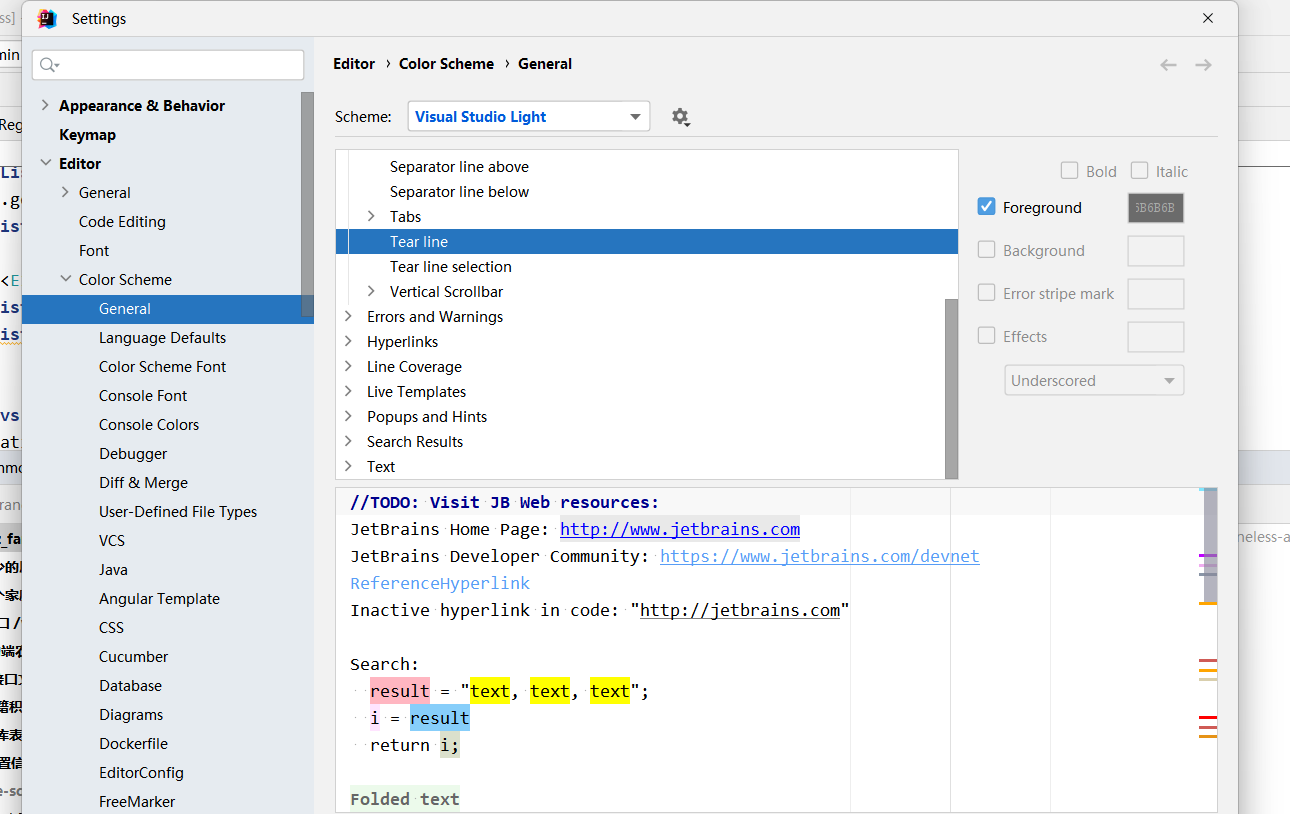Expand the General node under Editor
Screen dimensions: 1290x814
coord(65,192)
